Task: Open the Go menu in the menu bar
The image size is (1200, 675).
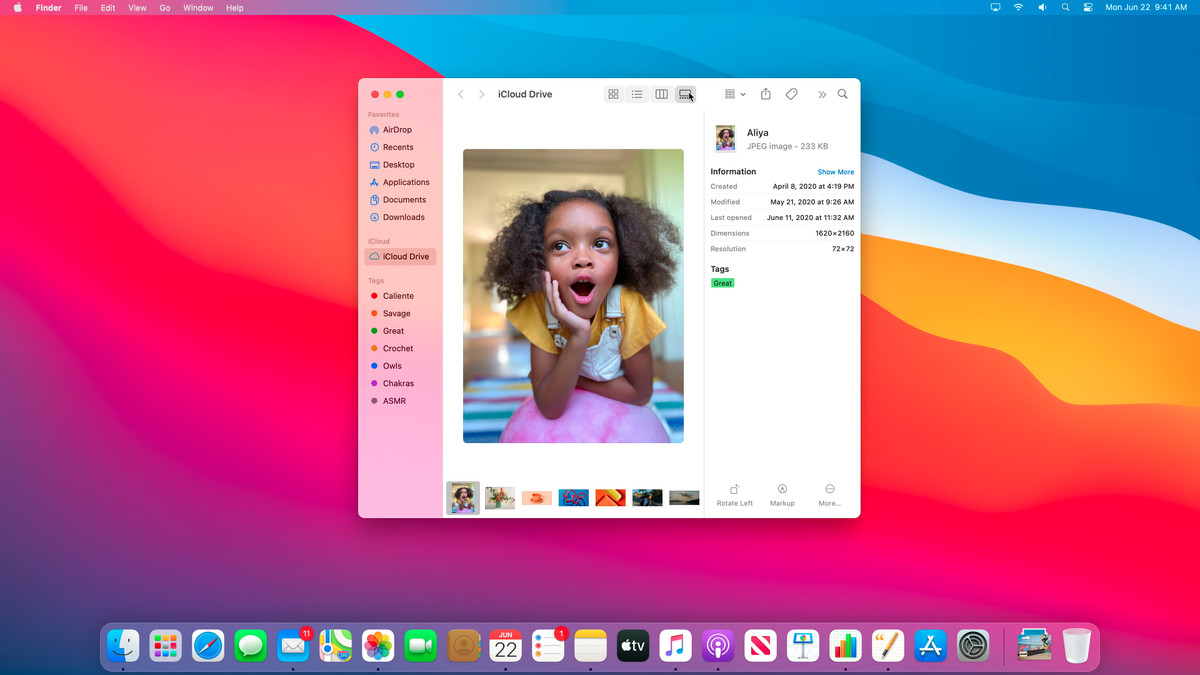Action: (164, 7)
